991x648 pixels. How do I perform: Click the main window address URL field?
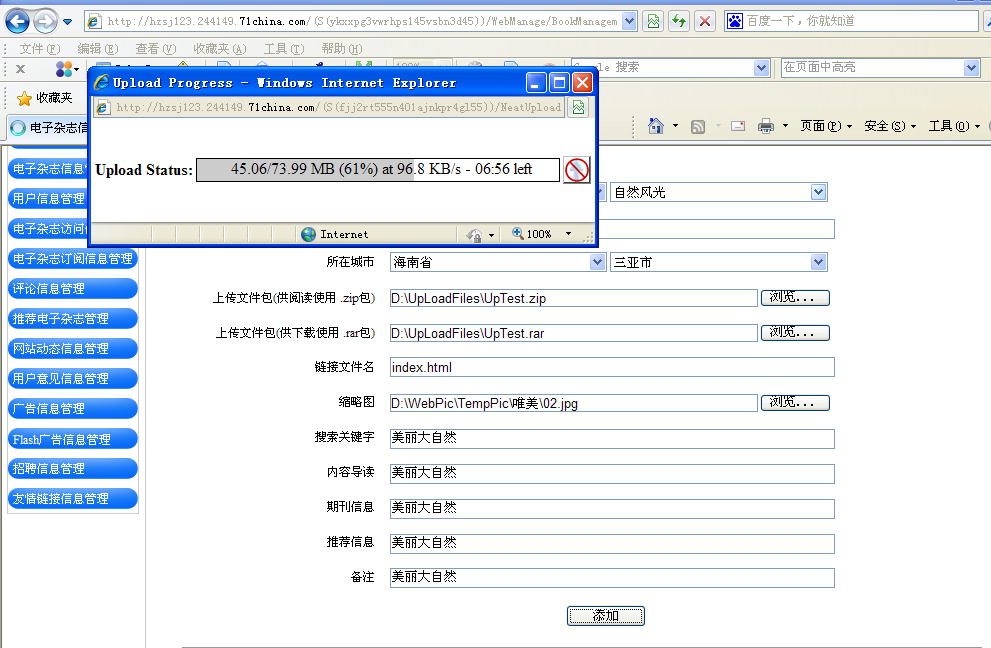pyautogui.click(x=362, y=21)
